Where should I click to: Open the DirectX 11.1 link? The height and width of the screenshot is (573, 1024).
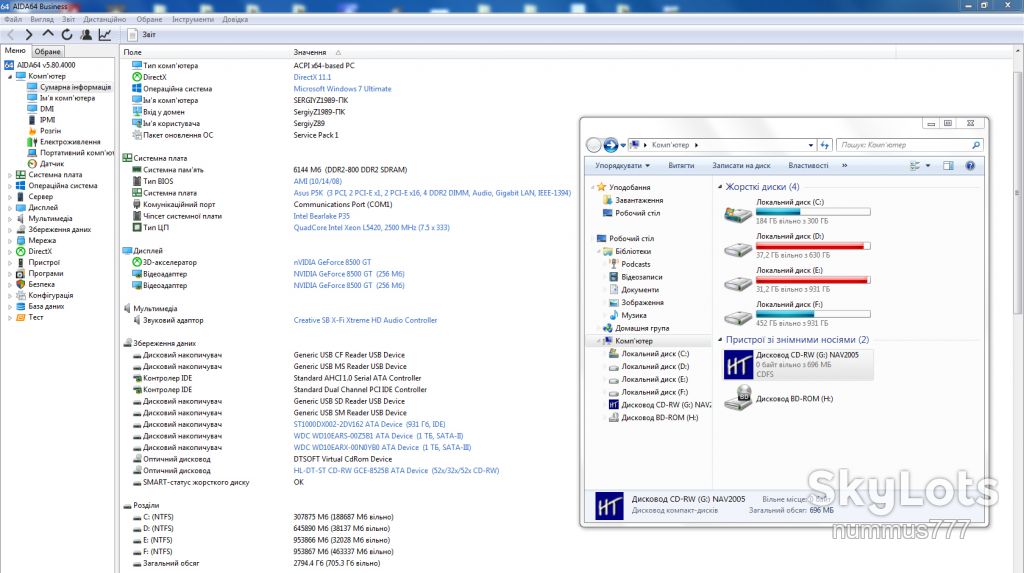click(312, 77)
